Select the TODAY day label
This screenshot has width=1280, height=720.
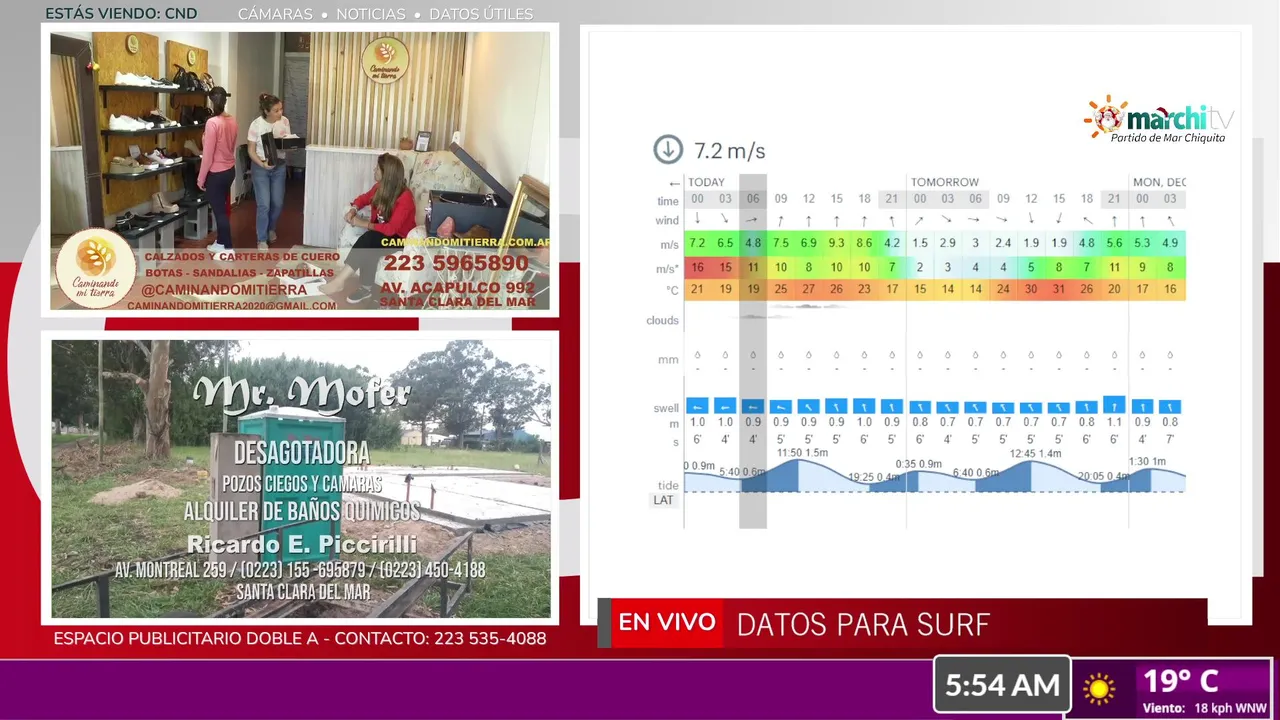(x=706, y=182)
